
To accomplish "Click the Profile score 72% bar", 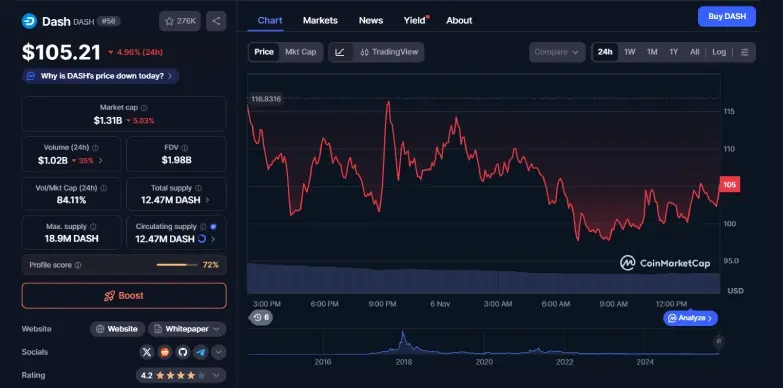I will (177, 265).
